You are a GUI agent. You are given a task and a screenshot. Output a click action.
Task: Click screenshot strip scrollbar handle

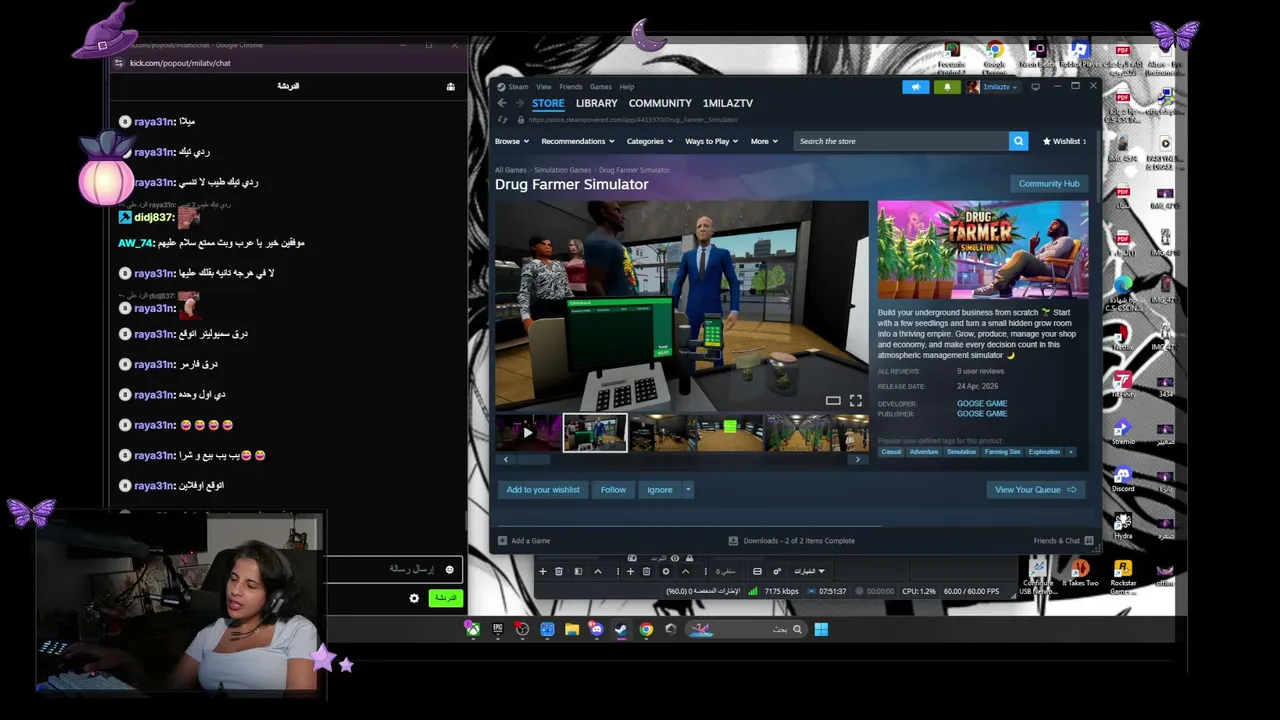click(x=533, y=460)
